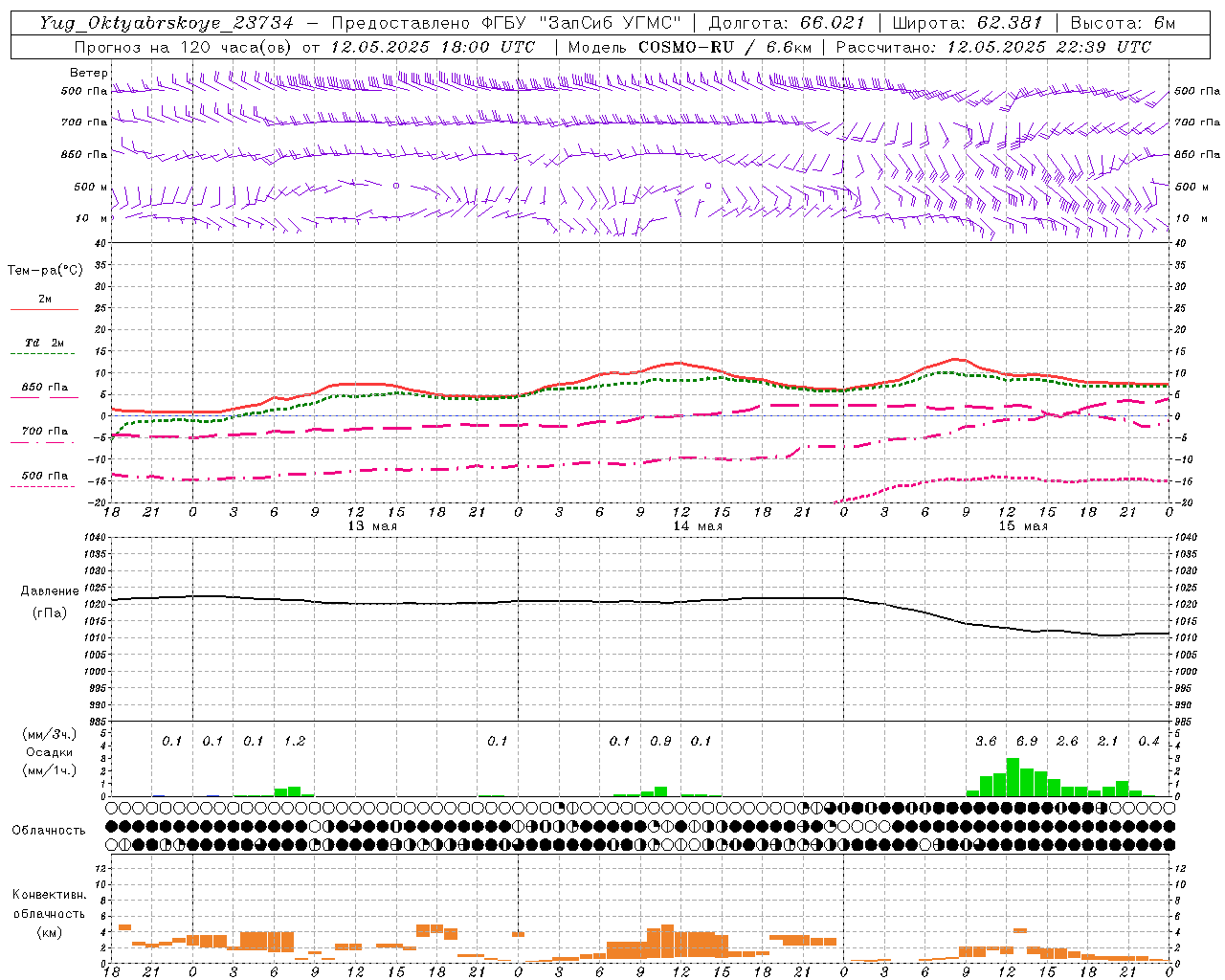Click the 'Тем-ра(°C)' panel label
Image resolution: width=1225 pixels, height=980 pixels.
(x=45, y=271)
